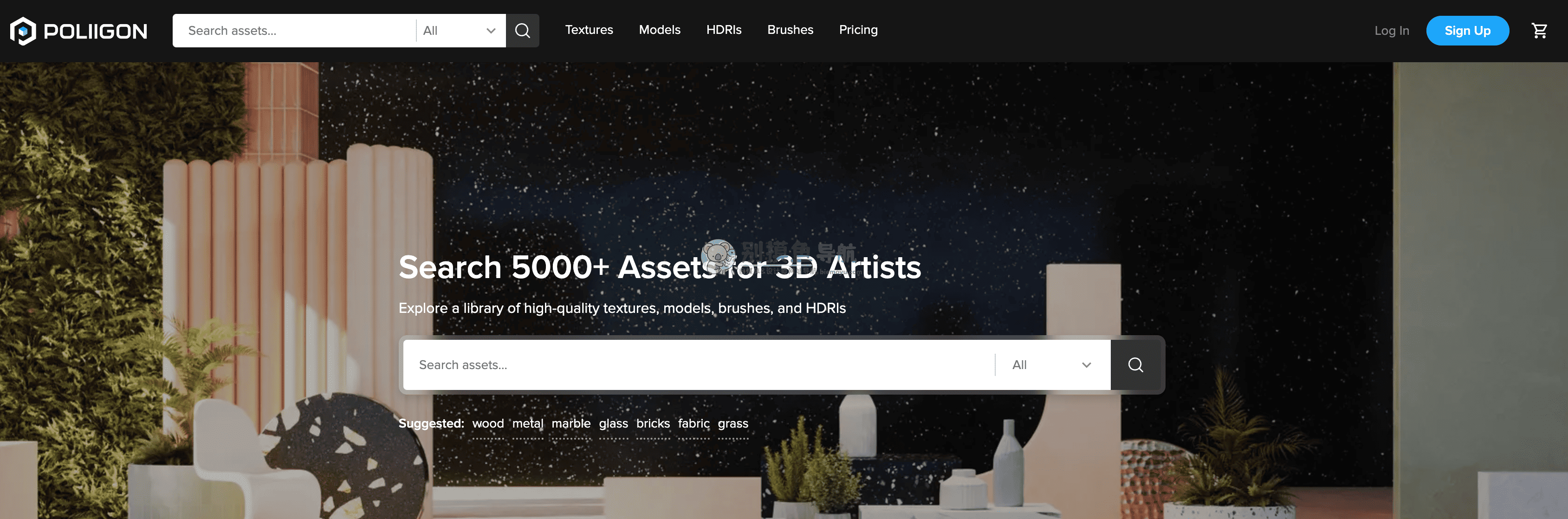Go to the HDRIs section

click(724, 30)
